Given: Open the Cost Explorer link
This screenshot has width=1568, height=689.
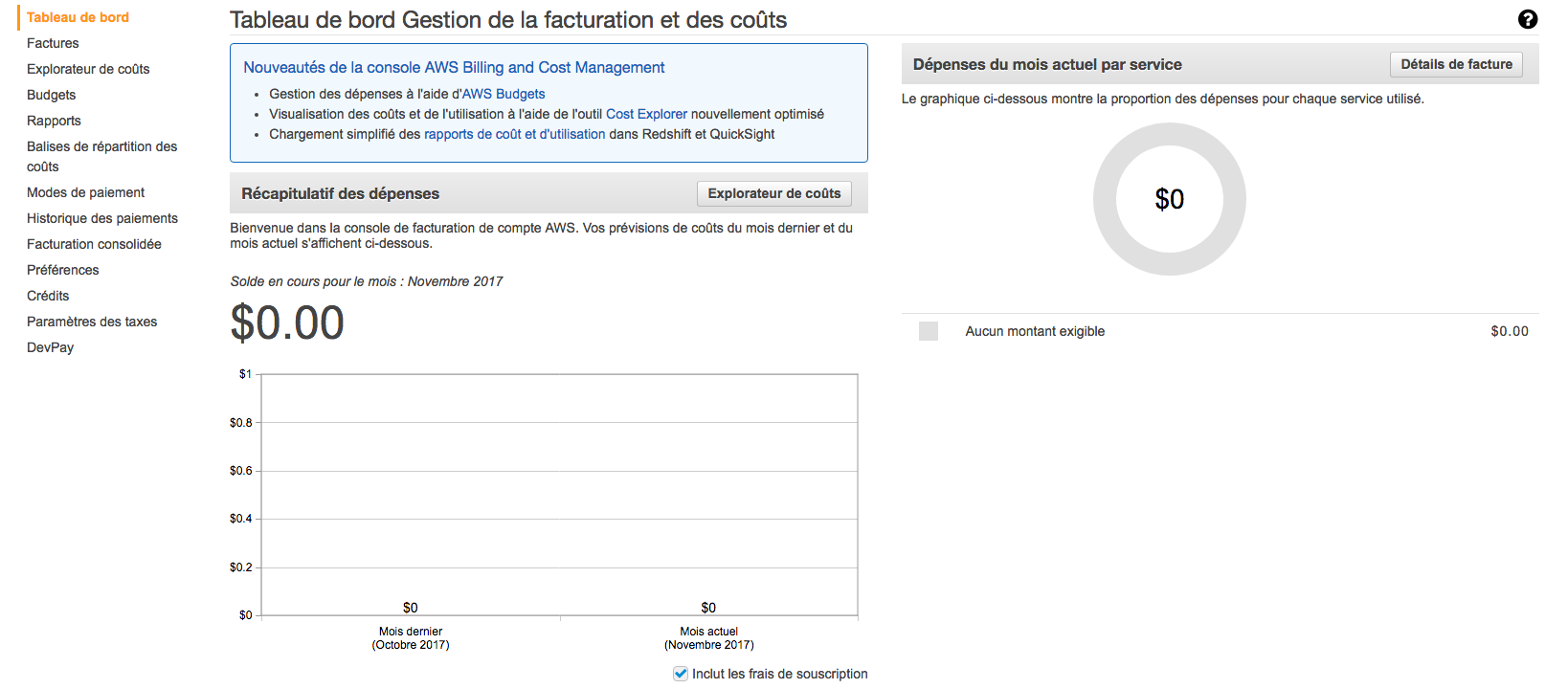Looking at the screenshot, I should pos(646,114).
